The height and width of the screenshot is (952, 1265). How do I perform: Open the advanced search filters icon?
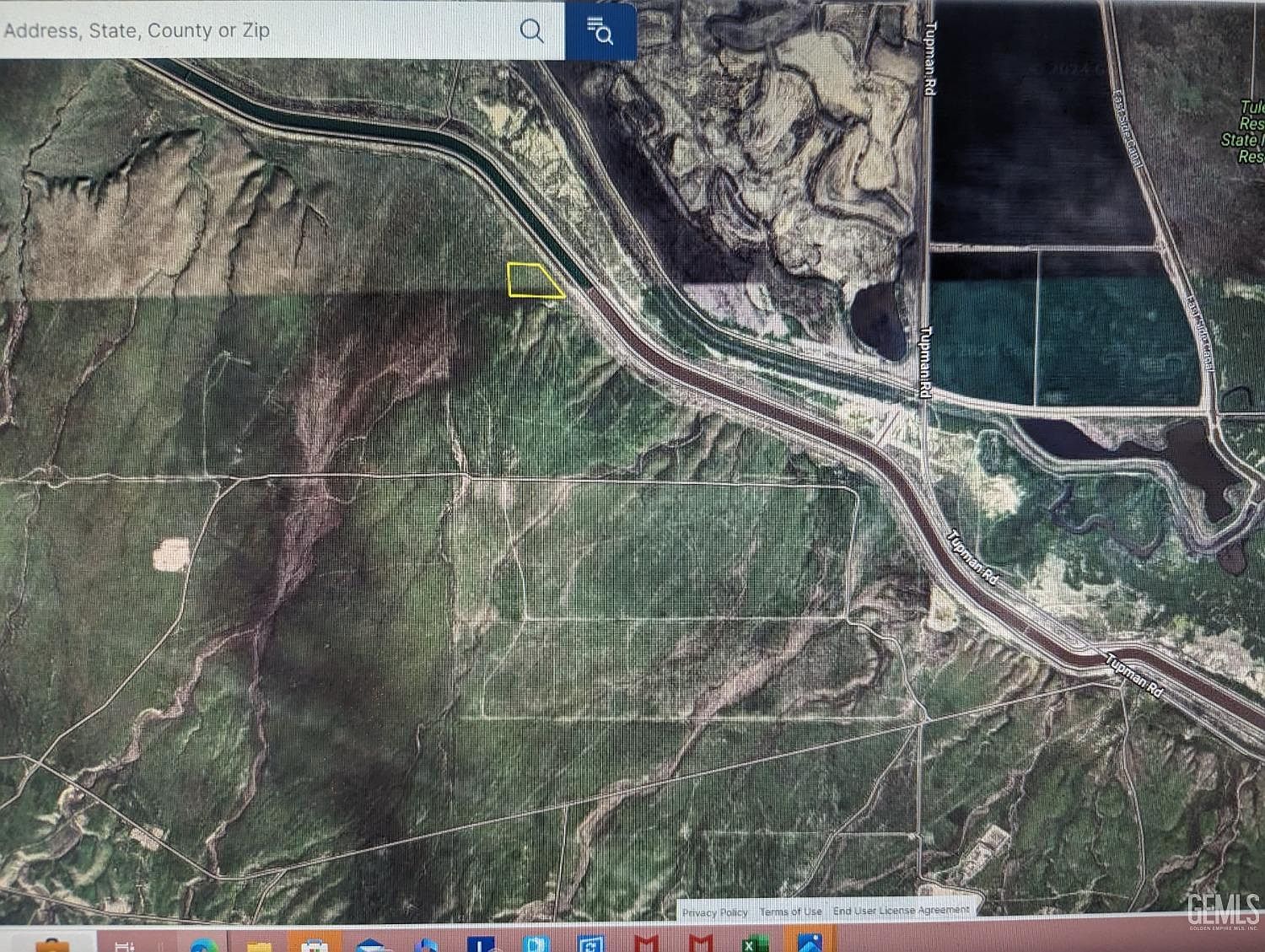point(599,31)
